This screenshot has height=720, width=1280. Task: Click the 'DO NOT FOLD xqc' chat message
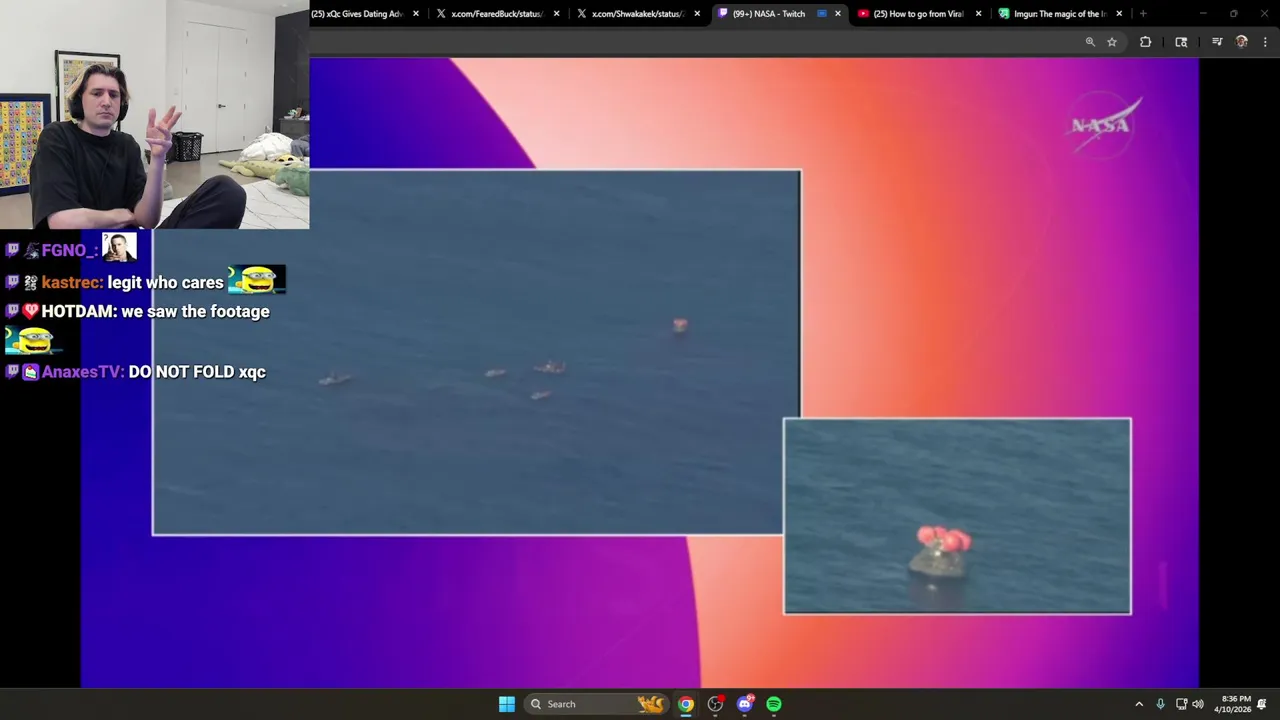pyautogui.click(x=197, y=372)
